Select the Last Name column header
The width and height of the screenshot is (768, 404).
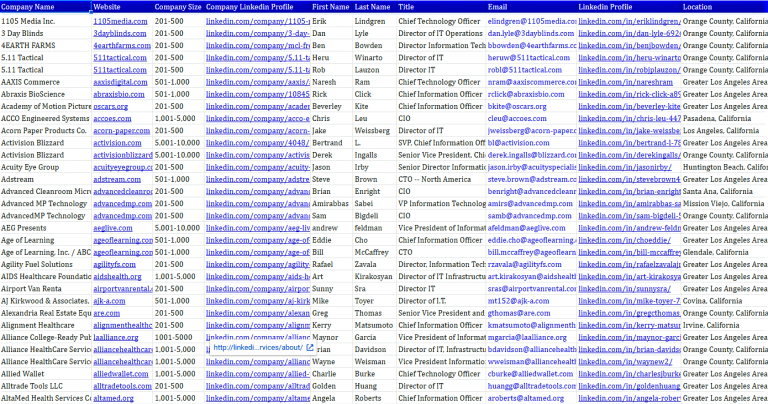pos(375,7)
